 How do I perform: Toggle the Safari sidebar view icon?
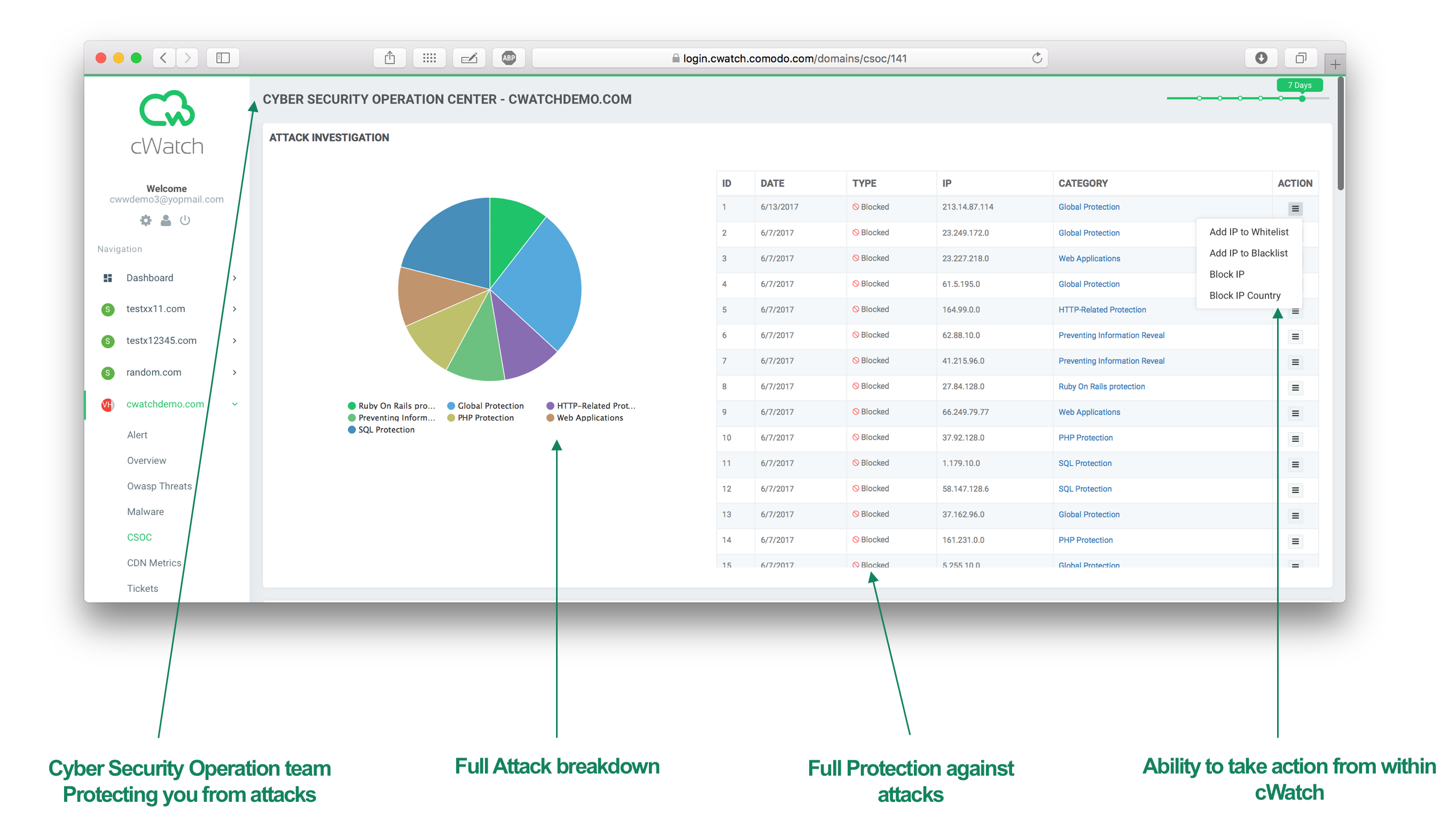click(x=222, y=58)
